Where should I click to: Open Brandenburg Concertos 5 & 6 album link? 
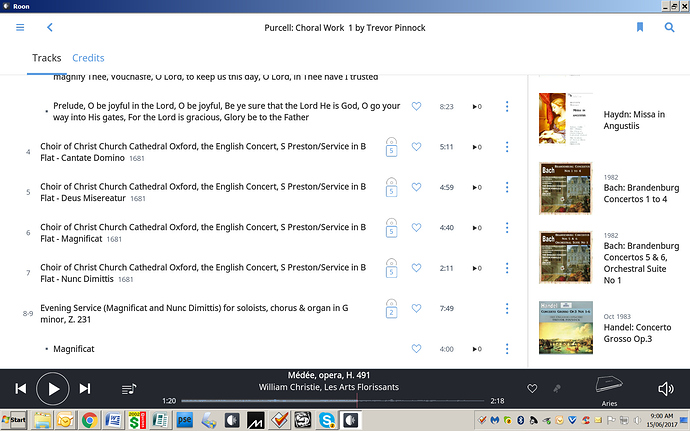point(641,263)
